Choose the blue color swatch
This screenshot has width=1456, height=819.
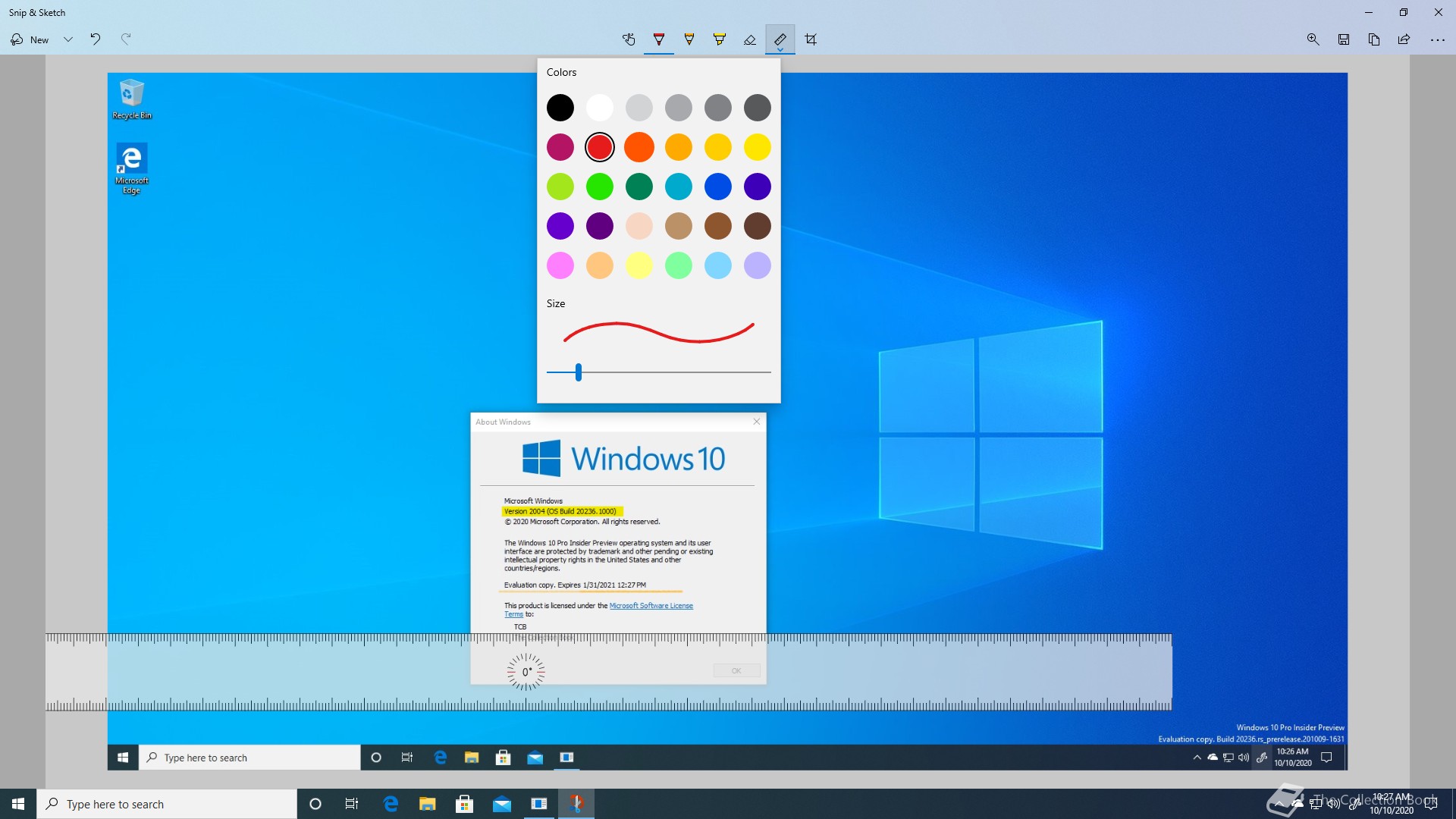pyautogui.click(x=718, y=187)
